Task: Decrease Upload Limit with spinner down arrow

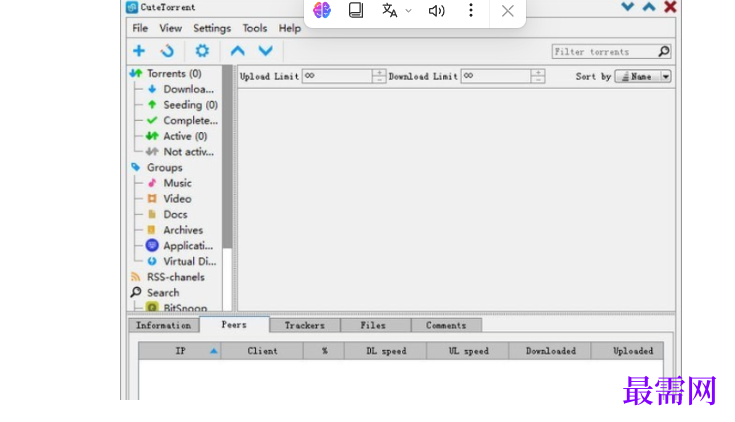Action: coord(379,80)
